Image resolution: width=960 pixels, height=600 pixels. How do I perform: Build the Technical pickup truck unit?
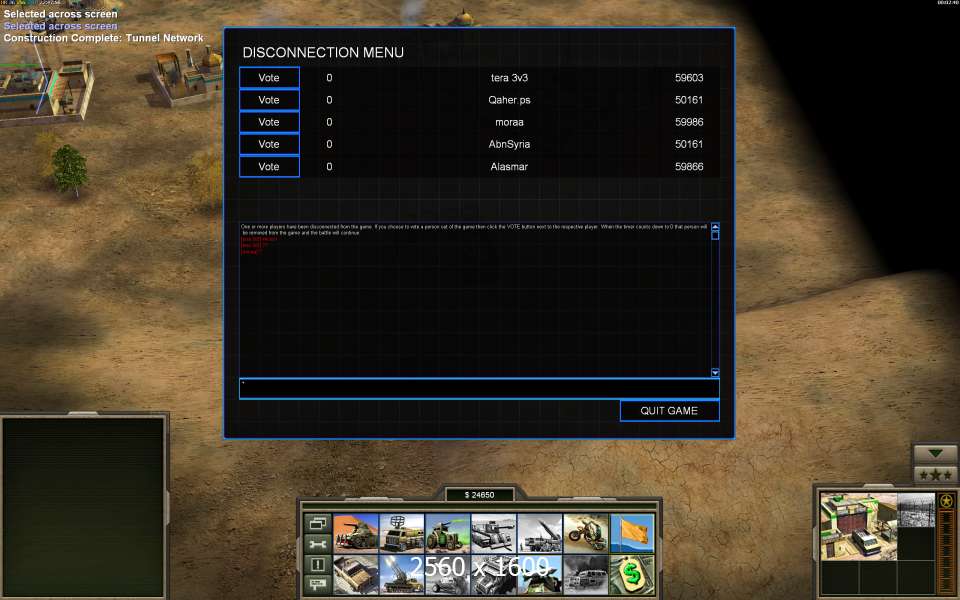click(356, 574)
